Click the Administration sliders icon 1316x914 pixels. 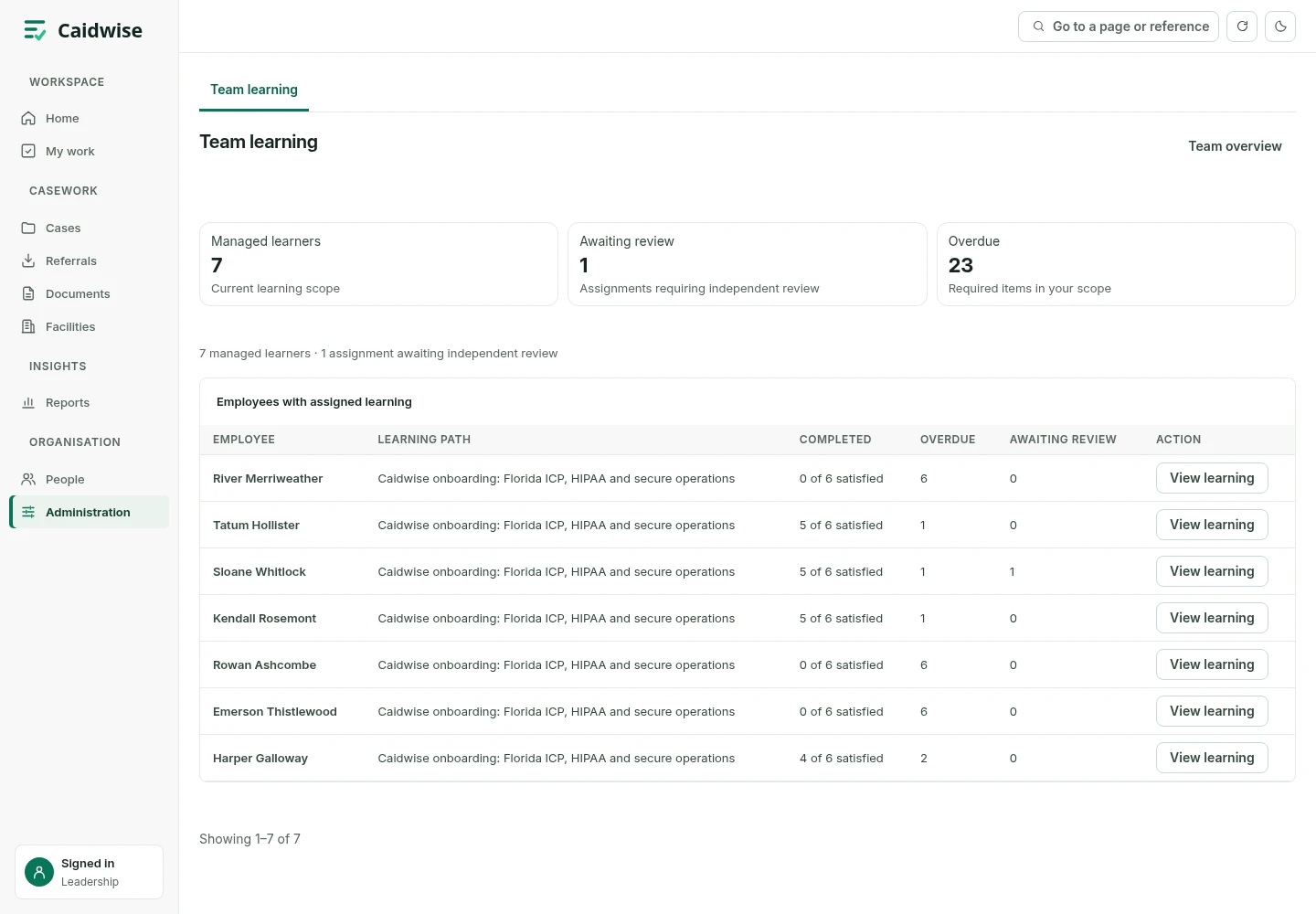click(x=28, y=512)
